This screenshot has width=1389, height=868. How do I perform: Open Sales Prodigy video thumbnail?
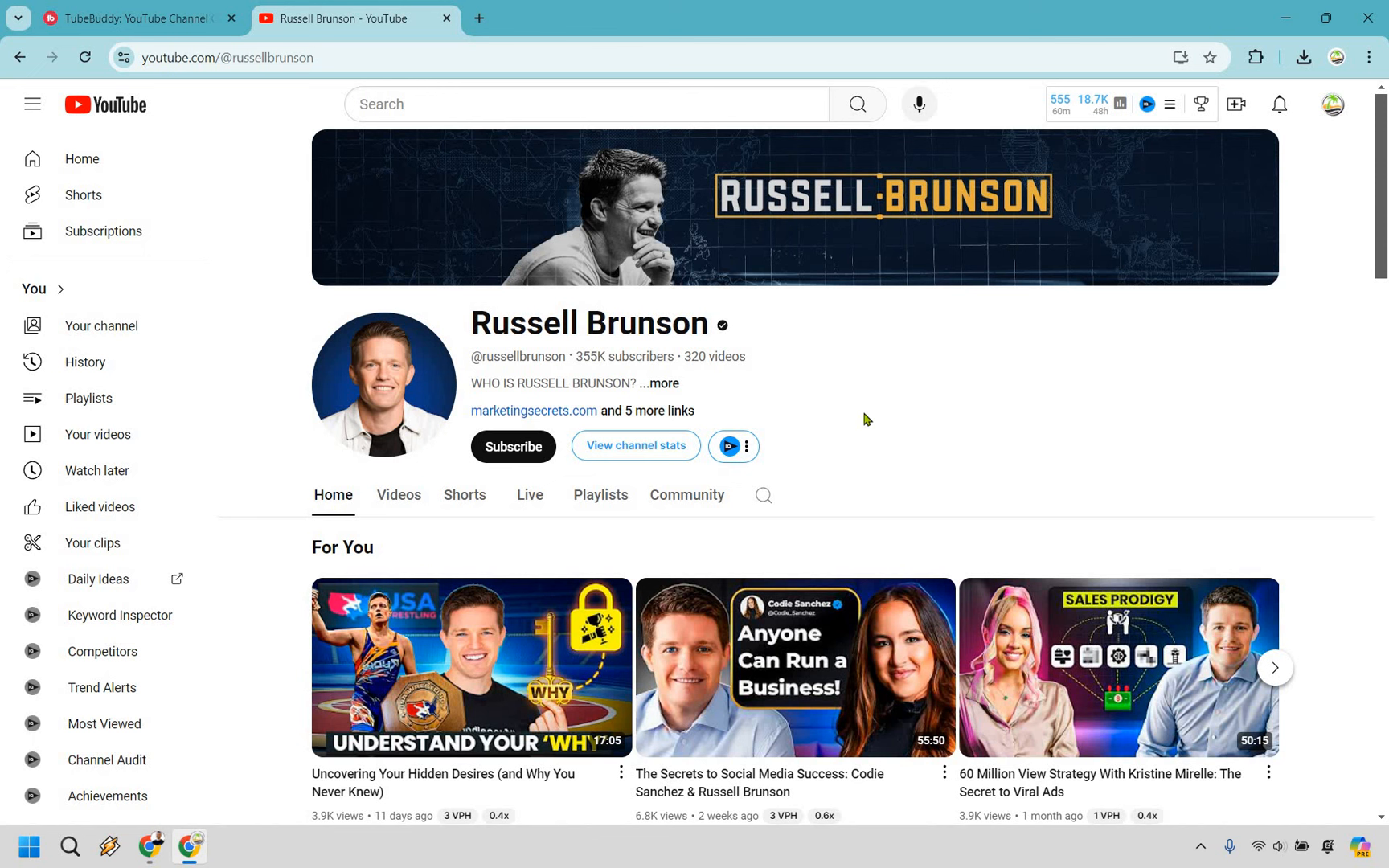[x=1119, y=668]
